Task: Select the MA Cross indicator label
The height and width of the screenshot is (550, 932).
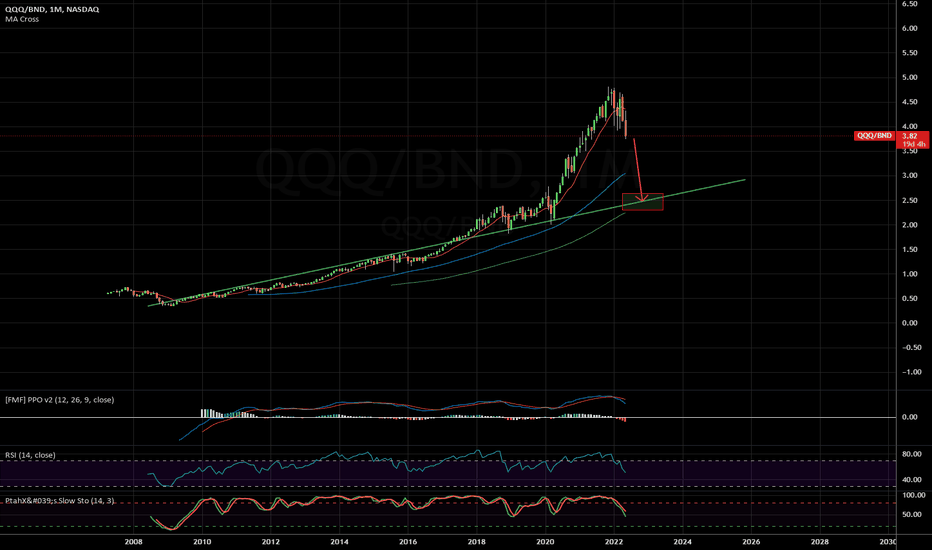Action: (x=22, y=19)
